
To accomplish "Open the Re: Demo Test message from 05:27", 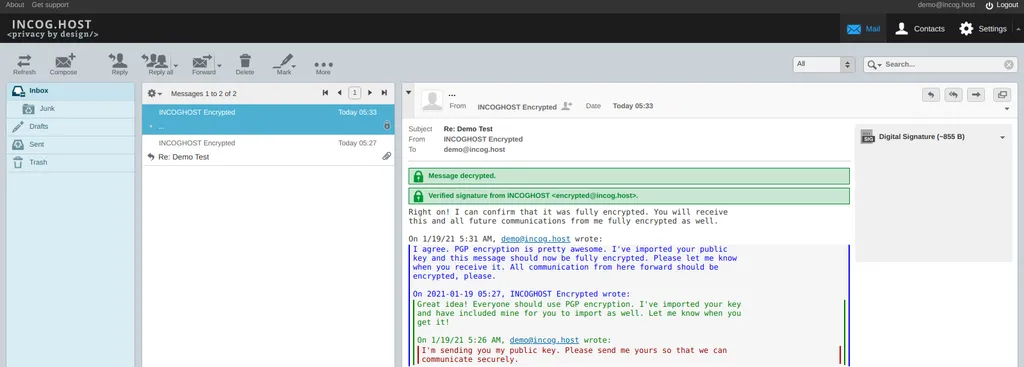I will tap(268, 150).
